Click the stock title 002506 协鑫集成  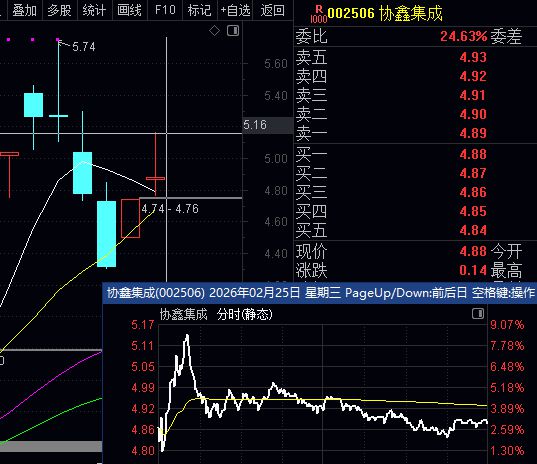pos(385,14)
